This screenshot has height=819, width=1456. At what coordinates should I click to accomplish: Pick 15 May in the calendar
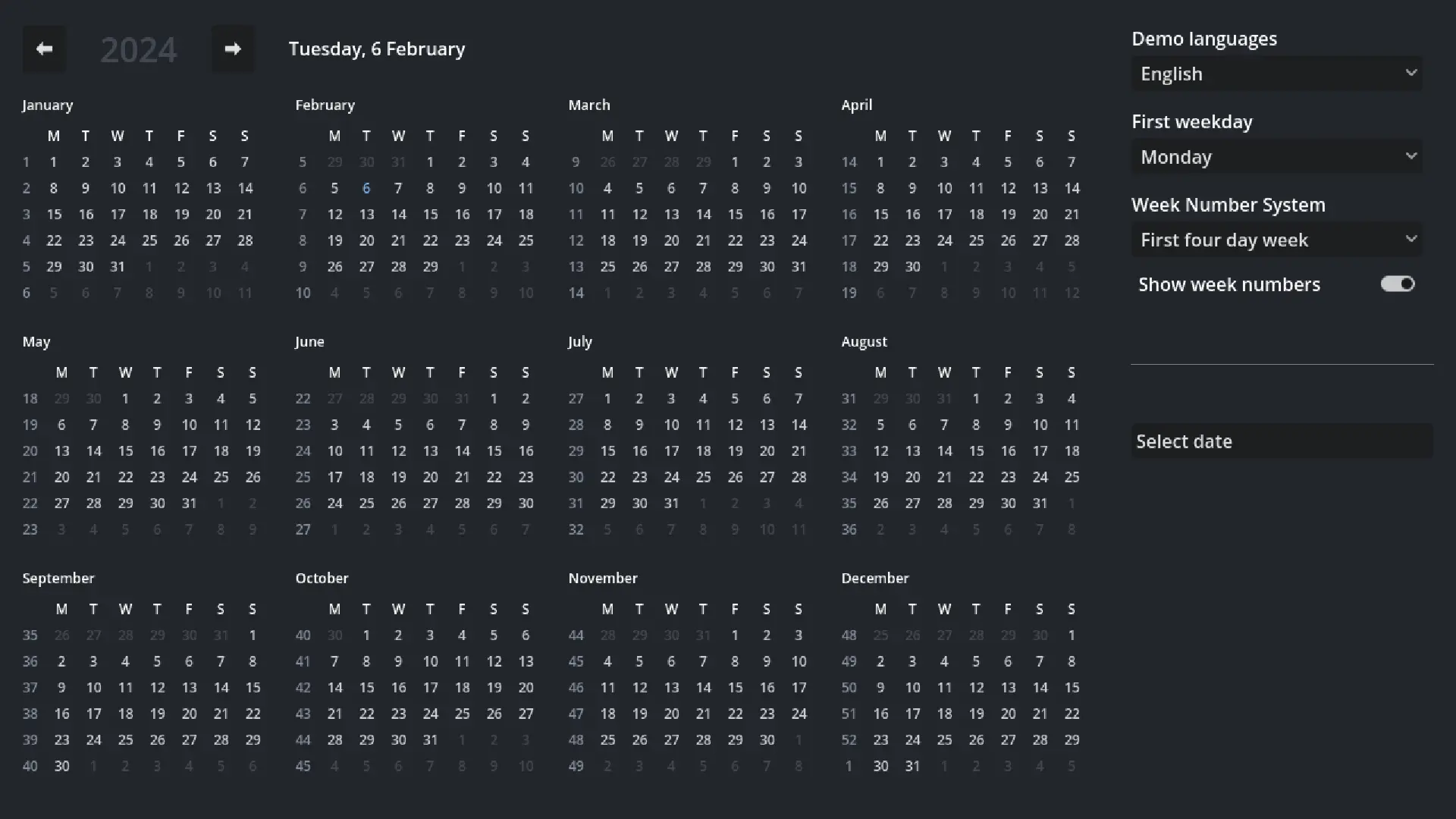(125, 451)
